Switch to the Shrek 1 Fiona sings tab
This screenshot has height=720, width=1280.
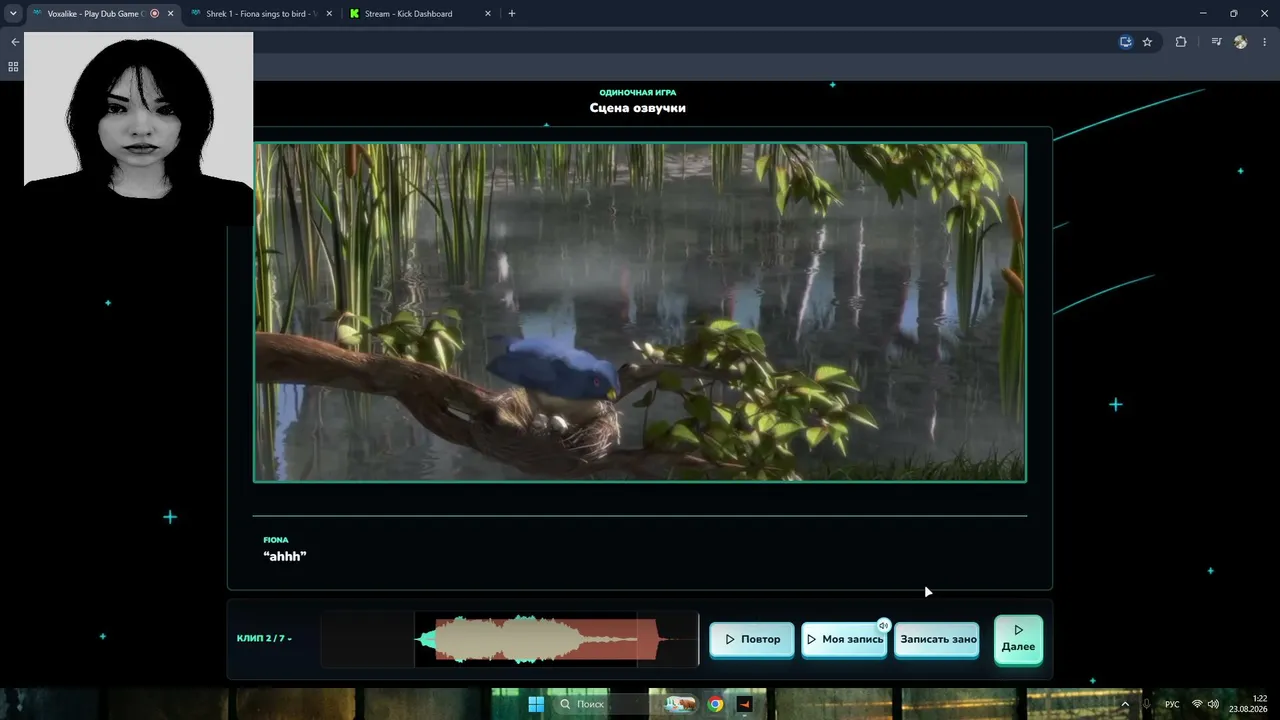tap(260, 14)
